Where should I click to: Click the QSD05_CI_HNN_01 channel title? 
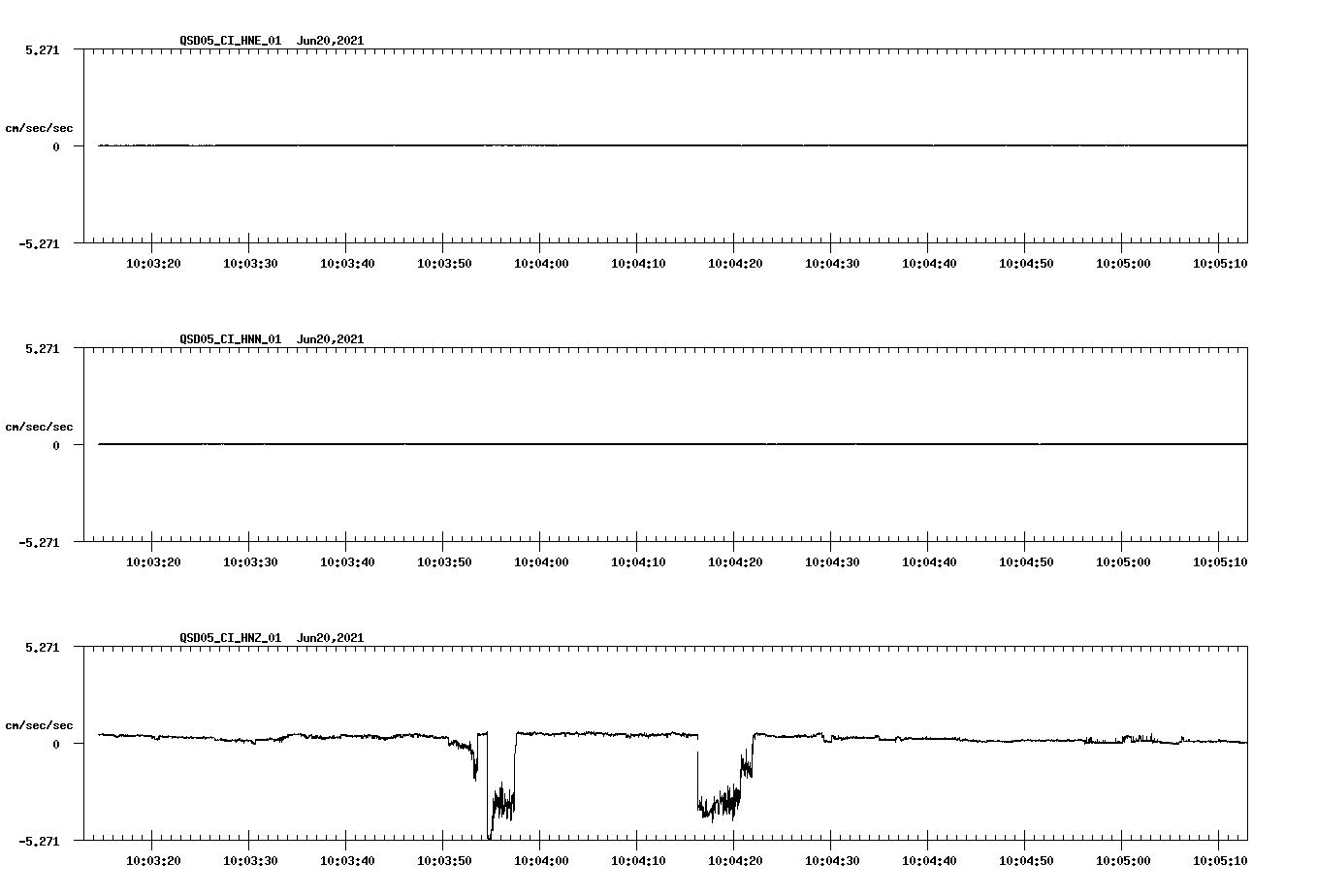231,339
